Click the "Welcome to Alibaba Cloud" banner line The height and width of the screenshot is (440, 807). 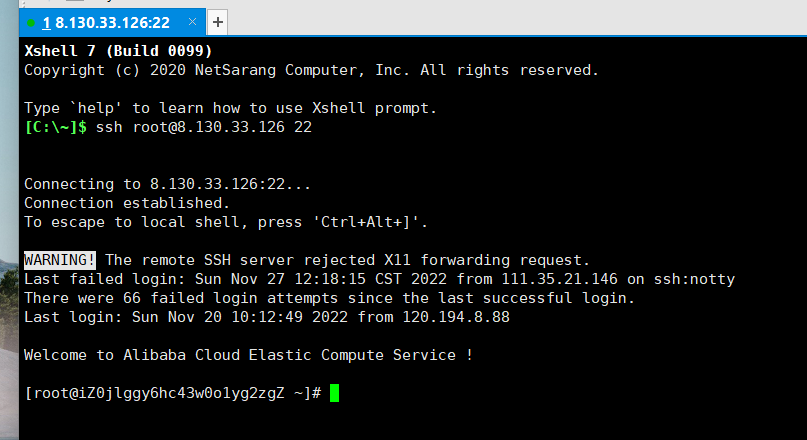(x=248, y=355)
